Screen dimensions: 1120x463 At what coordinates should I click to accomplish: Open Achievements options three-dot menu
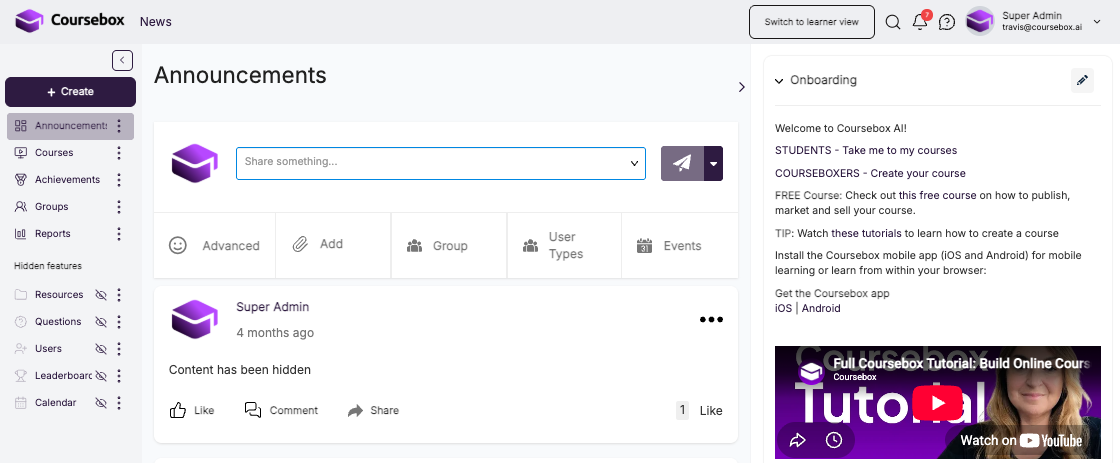click(119, 180)
